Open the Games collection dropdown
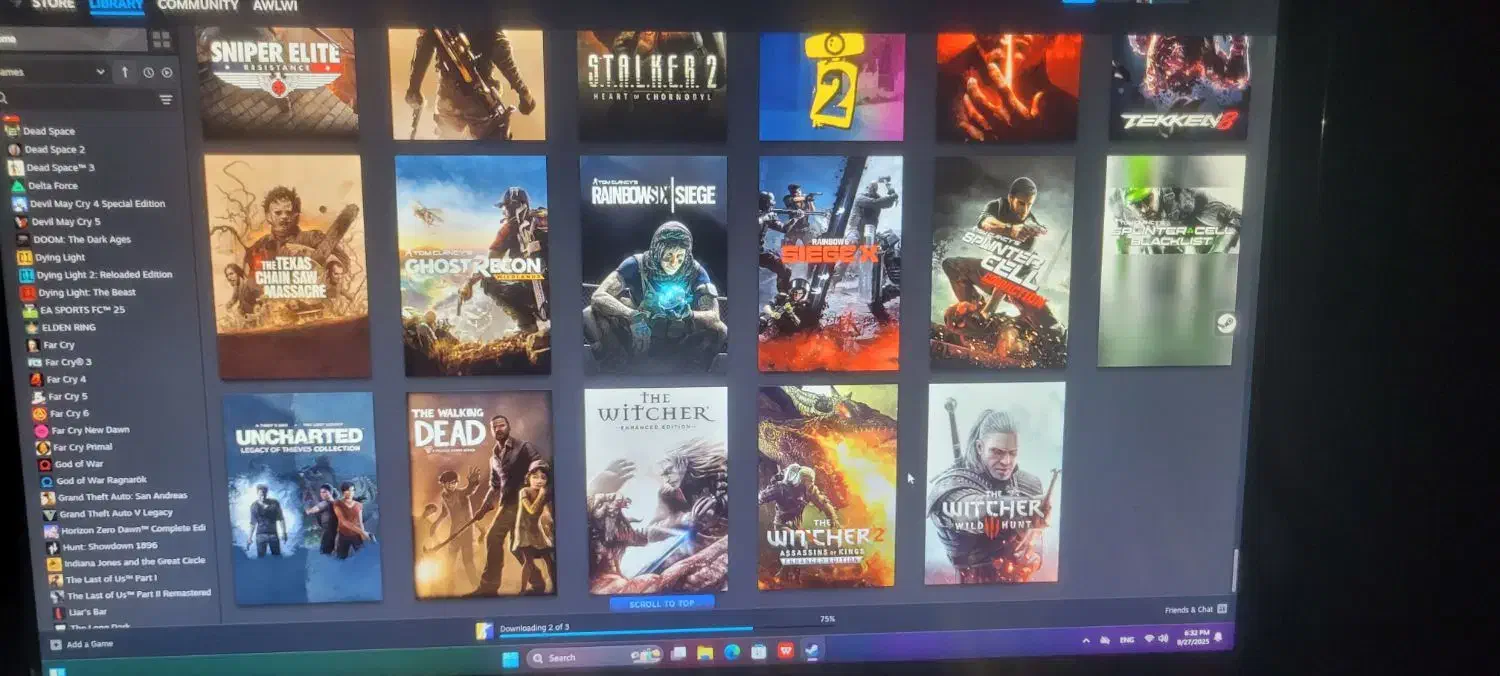 (x=52, y=72)
